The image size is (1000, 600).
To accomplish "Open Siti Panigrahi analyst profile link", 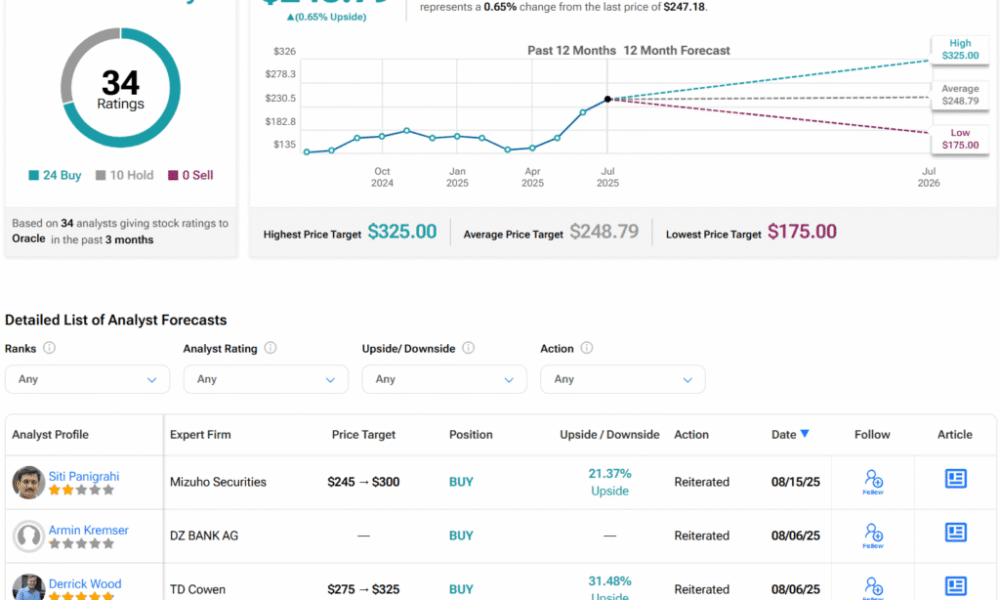I will coord(84,476).
